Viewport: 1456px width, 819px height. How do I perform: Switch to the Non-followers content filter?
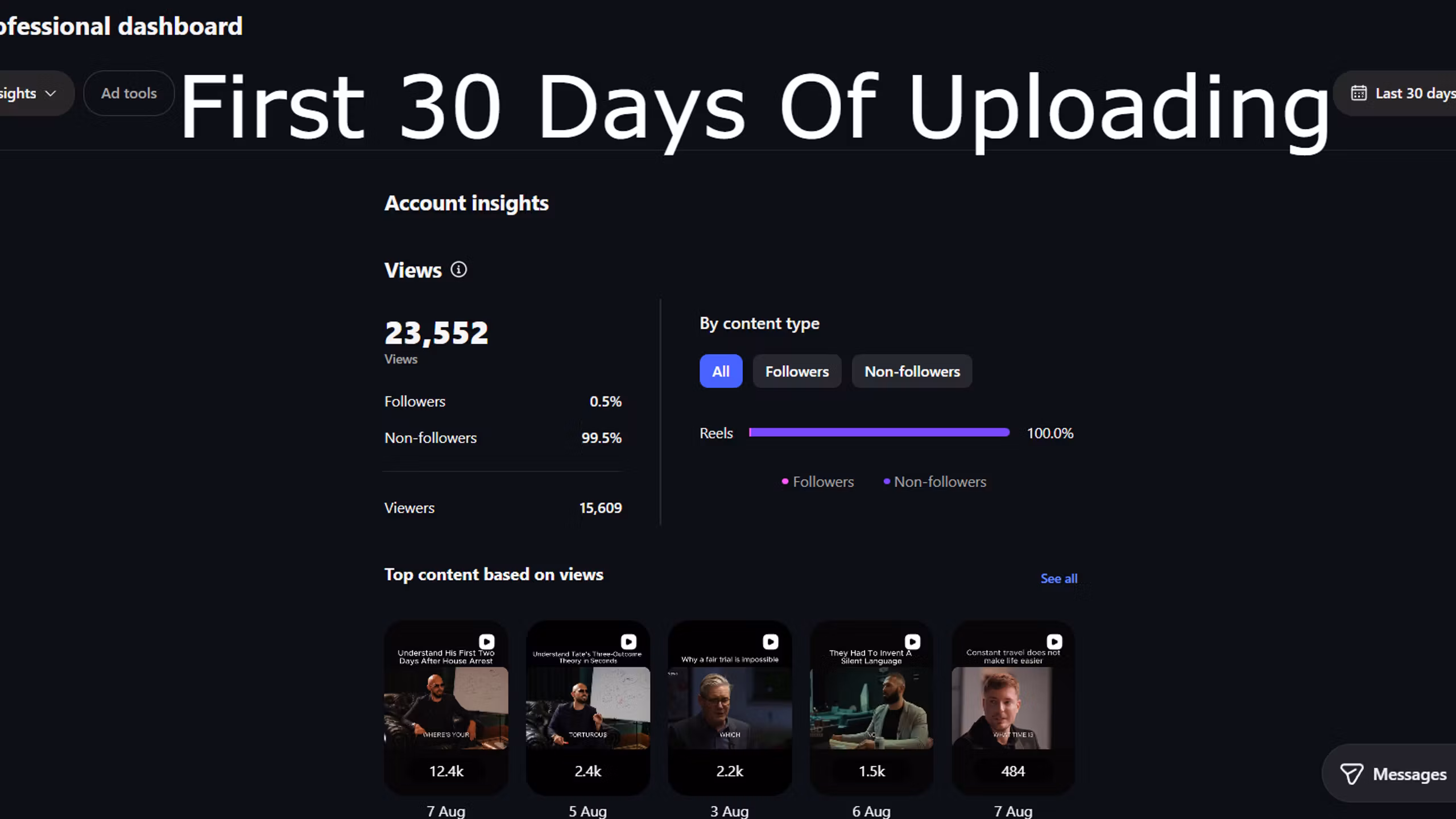tap(912, 371)
